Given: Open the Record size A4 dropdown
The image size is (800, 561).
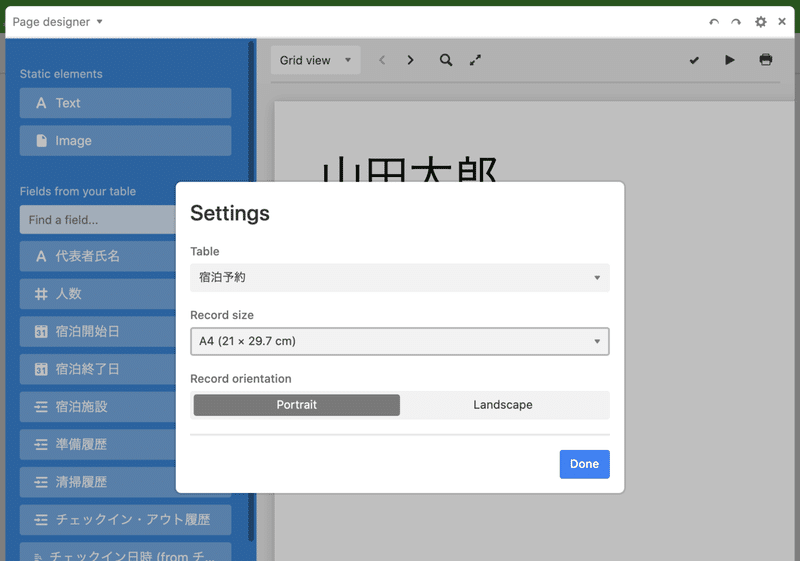Looking at the screenshot, I should pos(399,341).
